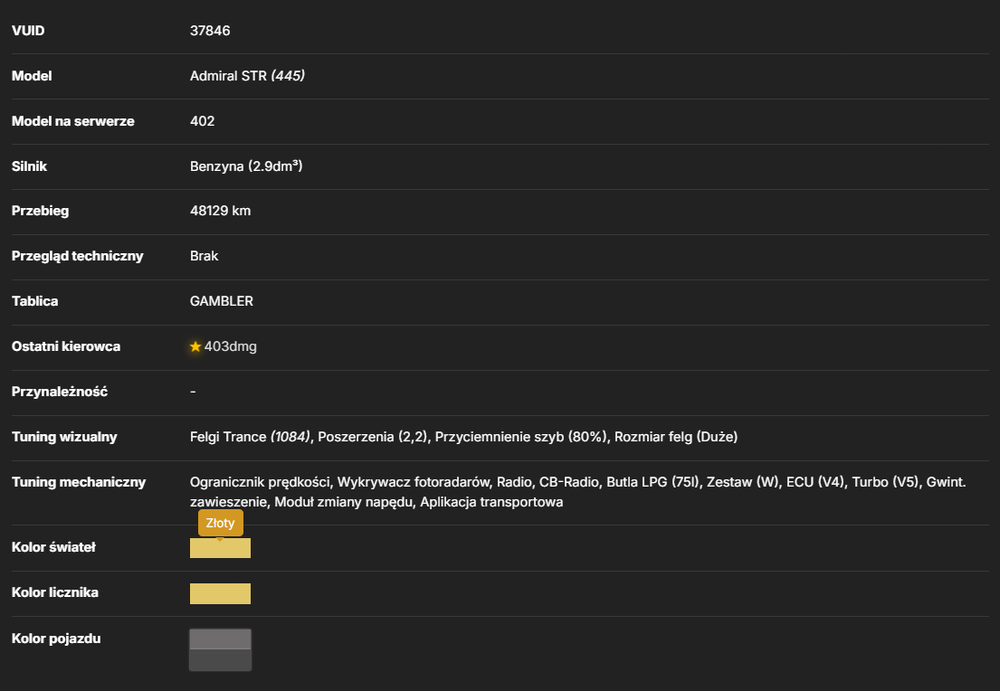
Task: Click the Tuning wizualny label
Action: 64,437
